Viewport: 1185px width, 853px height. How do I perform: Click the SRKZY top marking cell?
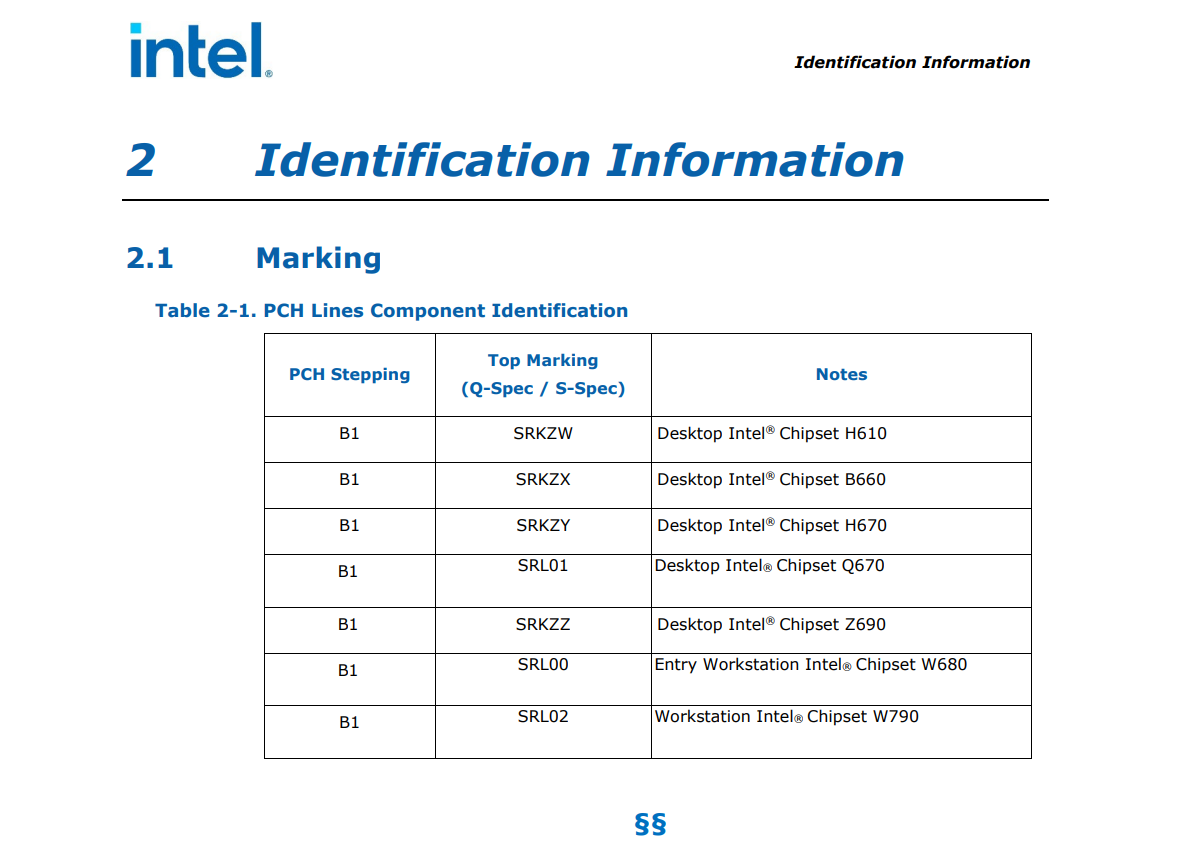[543, 526]
